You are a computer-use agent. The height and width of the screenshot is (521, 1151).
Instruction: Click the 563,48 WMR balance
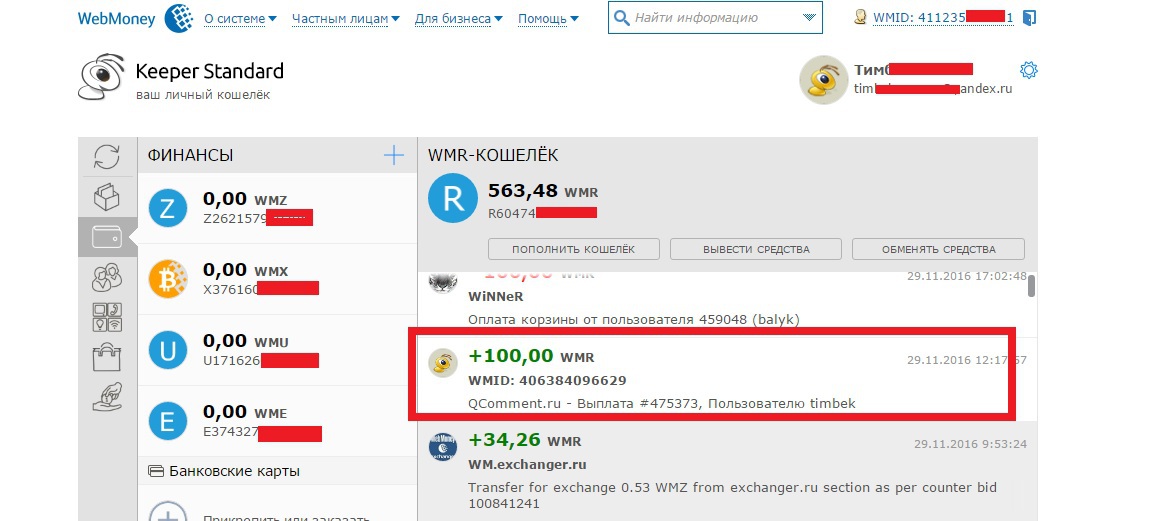[543, 192]
